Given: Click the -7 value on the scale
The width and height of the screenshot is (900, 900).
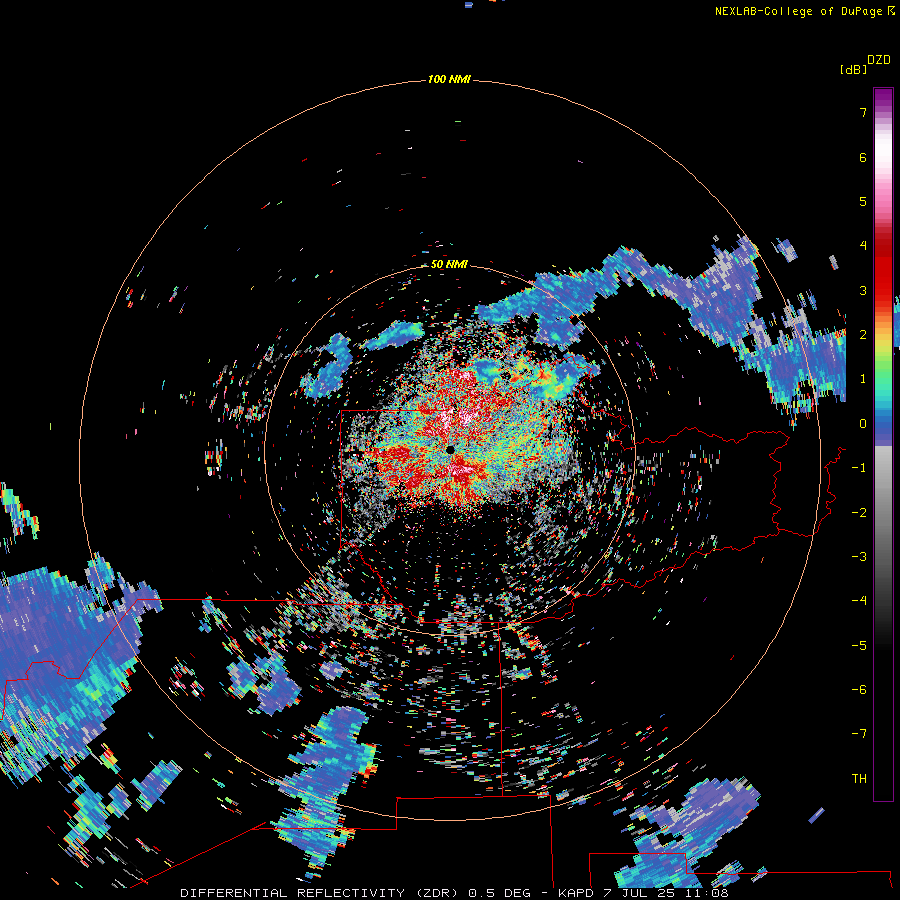Looking at the screenshot, I should [x=859, y=734].
